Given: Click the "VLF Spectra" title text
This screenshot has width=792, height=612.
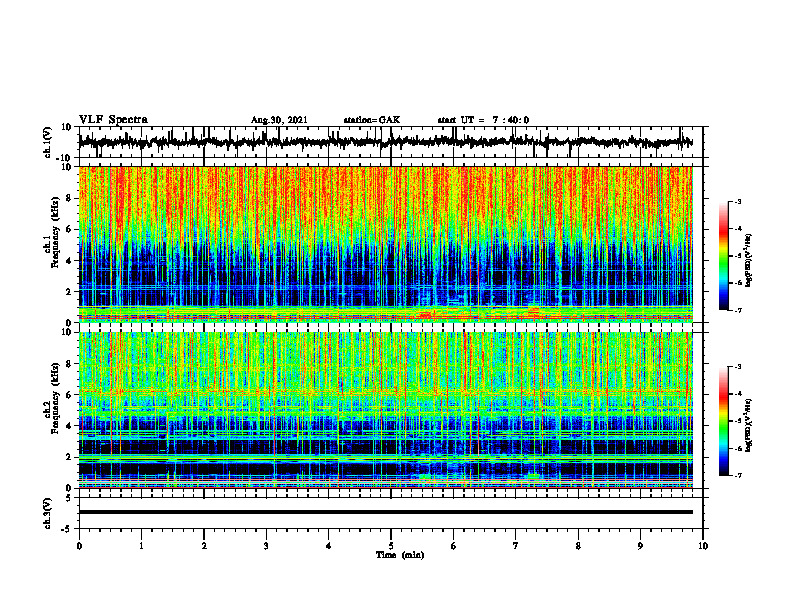Looking at the screenshot, I should (x=113, y=120).
